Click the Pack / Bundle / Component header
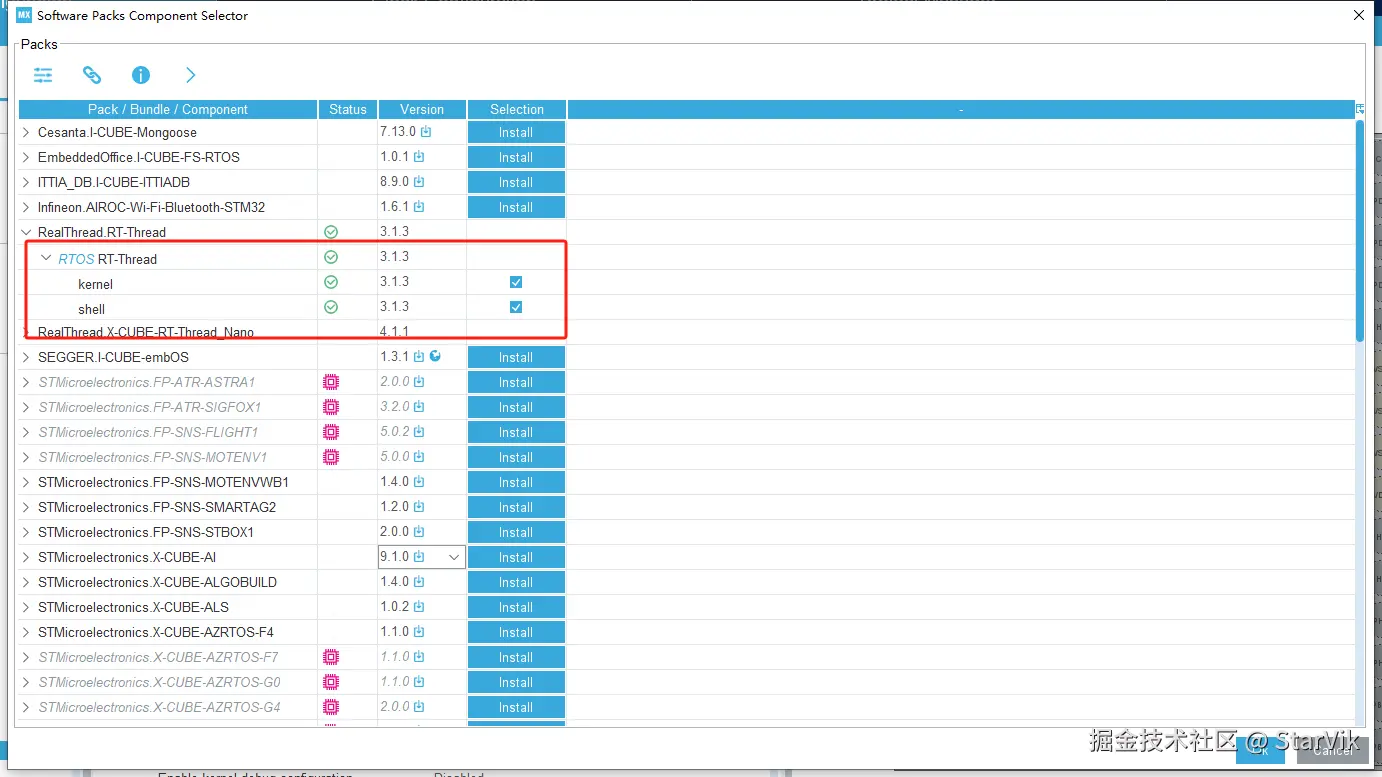Image resolution: width=1382 pixels, height=777 pixels. [x=168, y=109]
